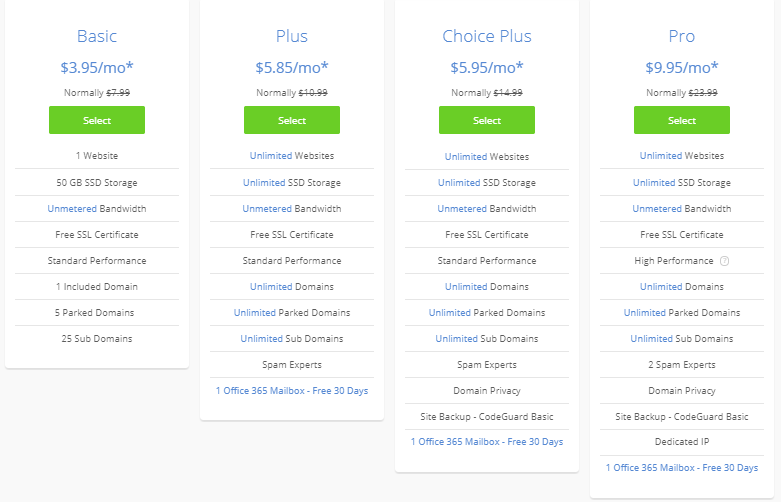Click help icon beside High Performance
Image resolution: width=781 pixels, height=502 pixels.
724,261
